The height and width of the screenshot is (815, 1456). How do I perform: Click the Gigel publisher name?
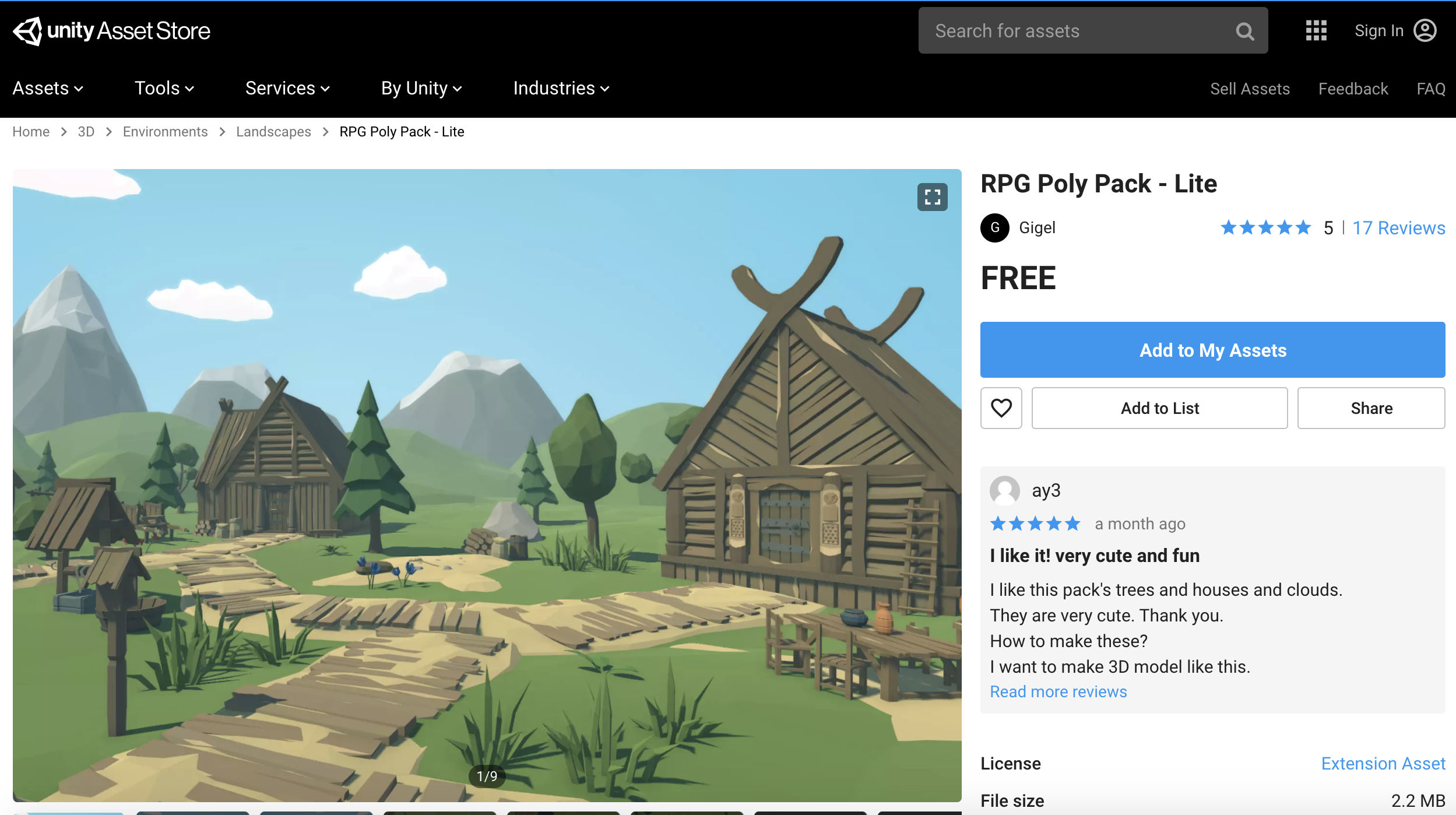point(1037,227)
